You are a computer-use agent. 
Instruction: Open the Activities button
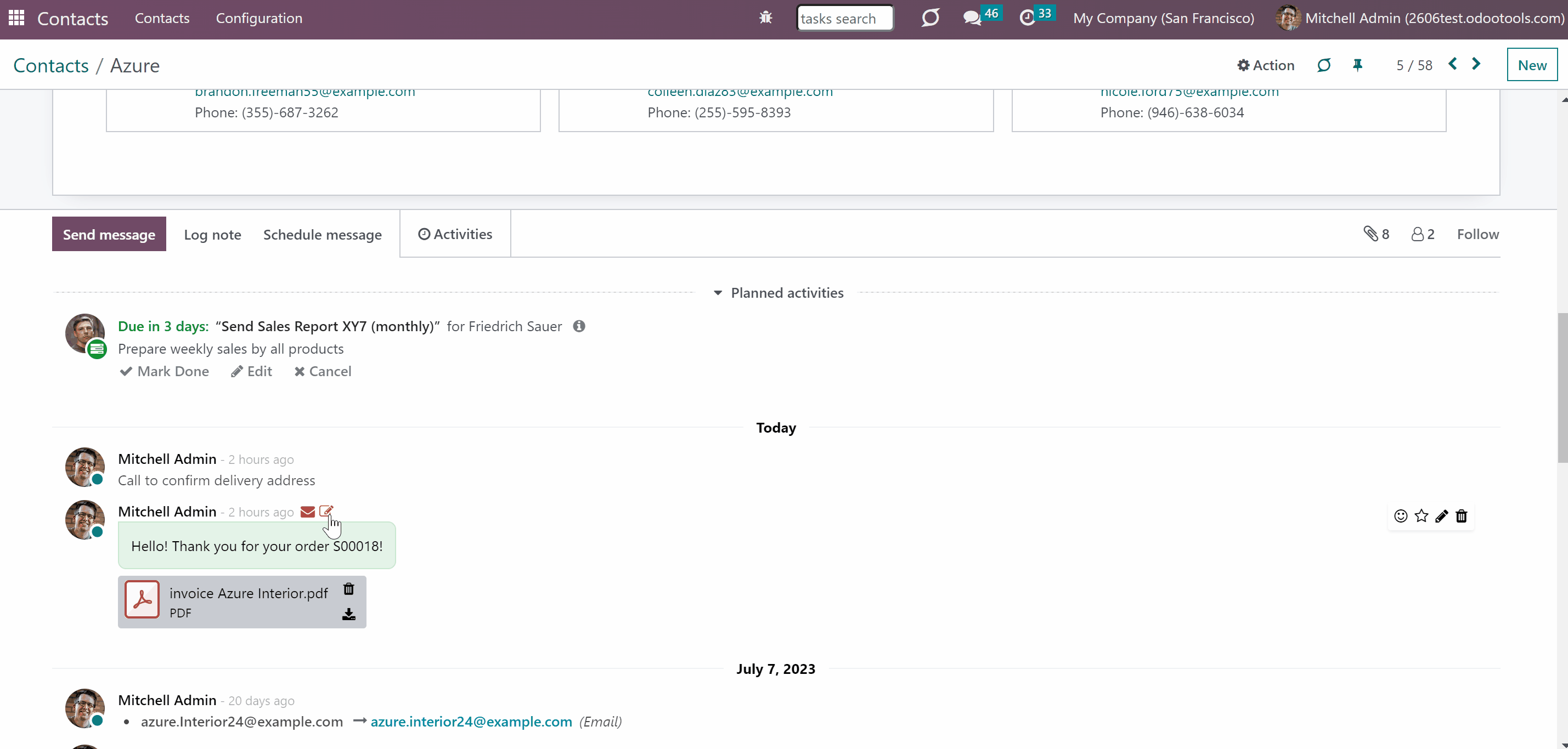pyautogui.click(x=455, y=234)
